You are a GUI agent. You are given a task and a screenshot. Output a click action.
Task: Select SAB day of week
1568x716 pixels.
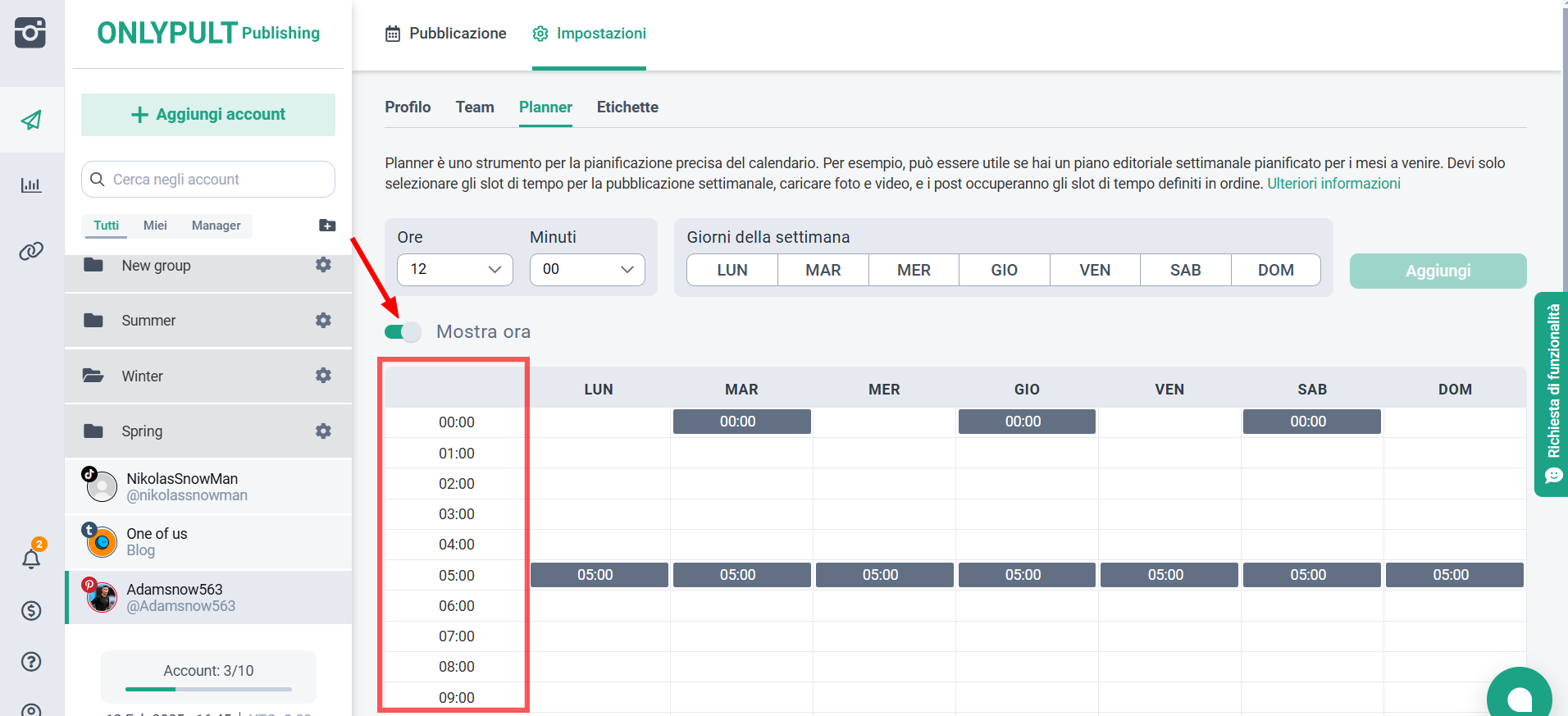(1185, 270)
